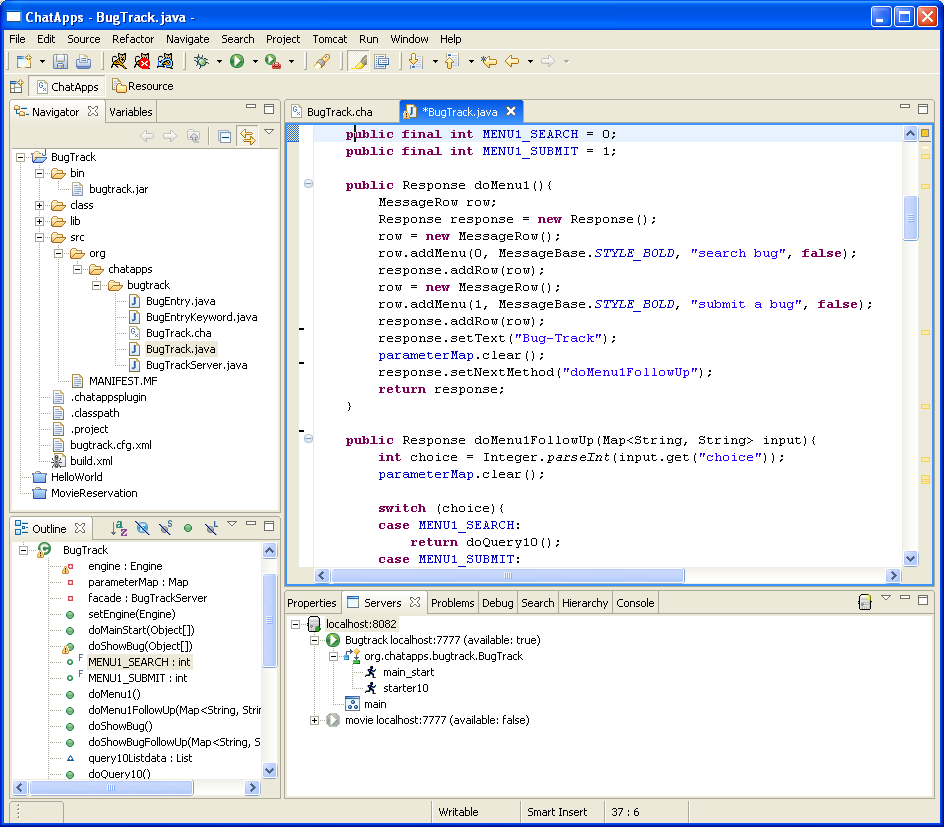944x827 pixels.
Task: Click the Save icon in the toolbar
Action: [x=61, y=62]
